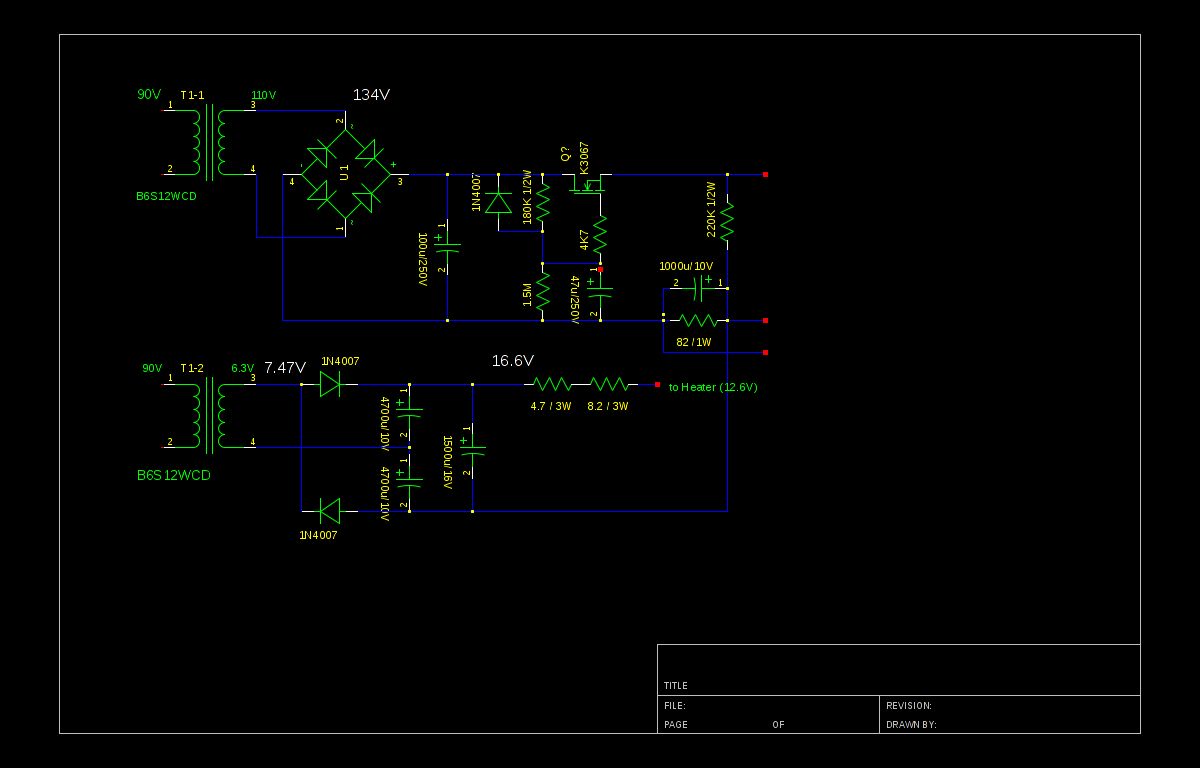Click the 4.7 / 3W resistor
Screen dimensions: 1200x768
click(551, 384)
